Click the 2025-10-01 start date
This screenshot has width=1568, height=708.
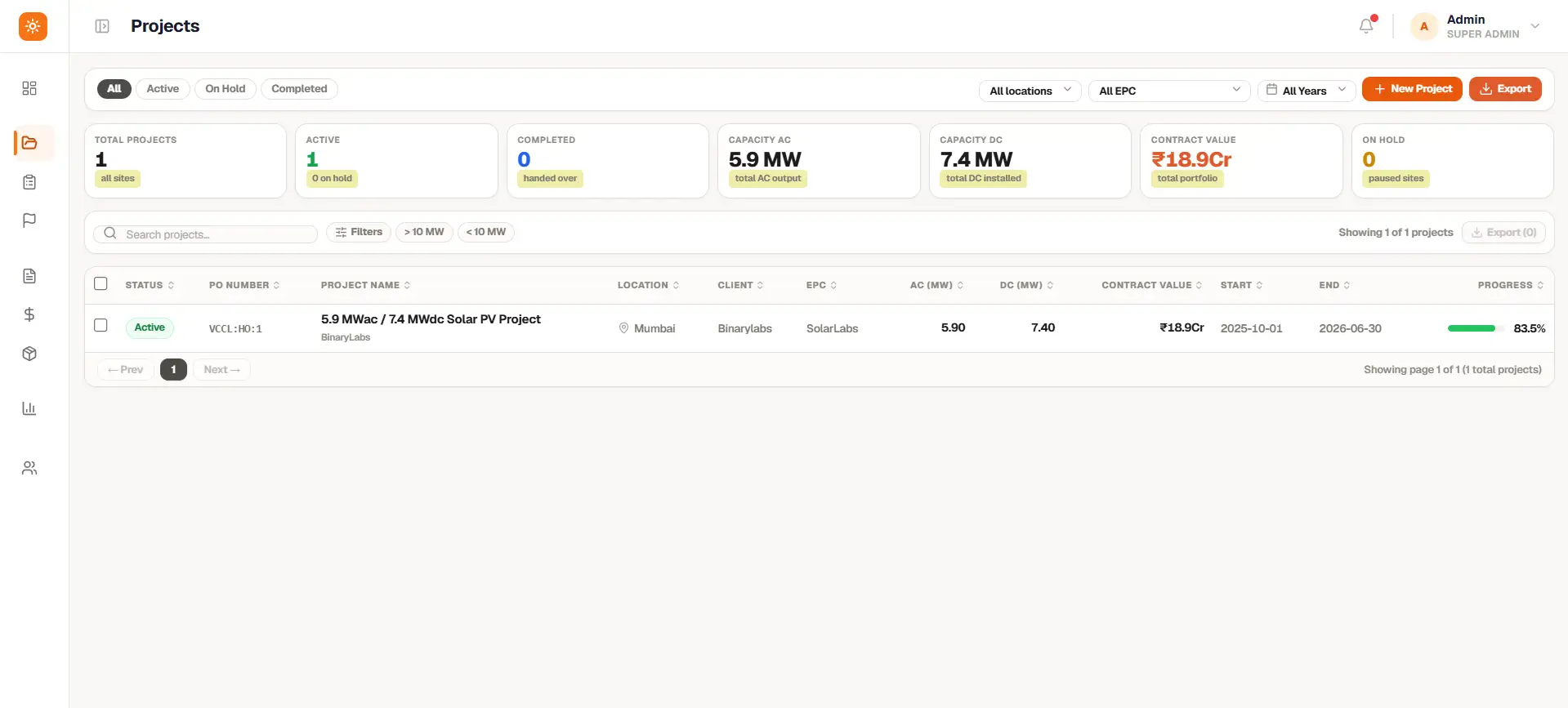tap(1251, 328)
